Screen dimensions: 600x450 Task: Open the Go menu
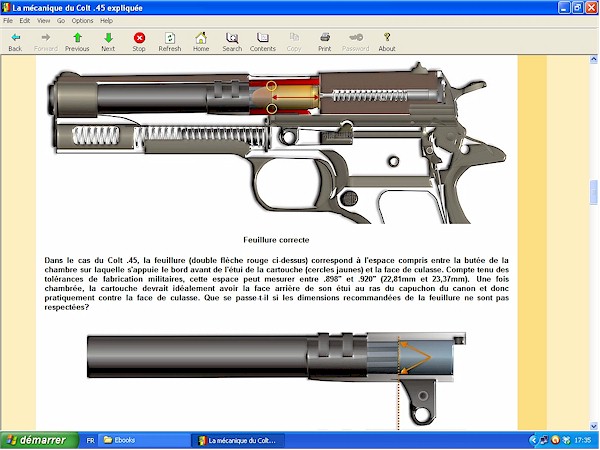pyautogui.click(x=61, y=21)
